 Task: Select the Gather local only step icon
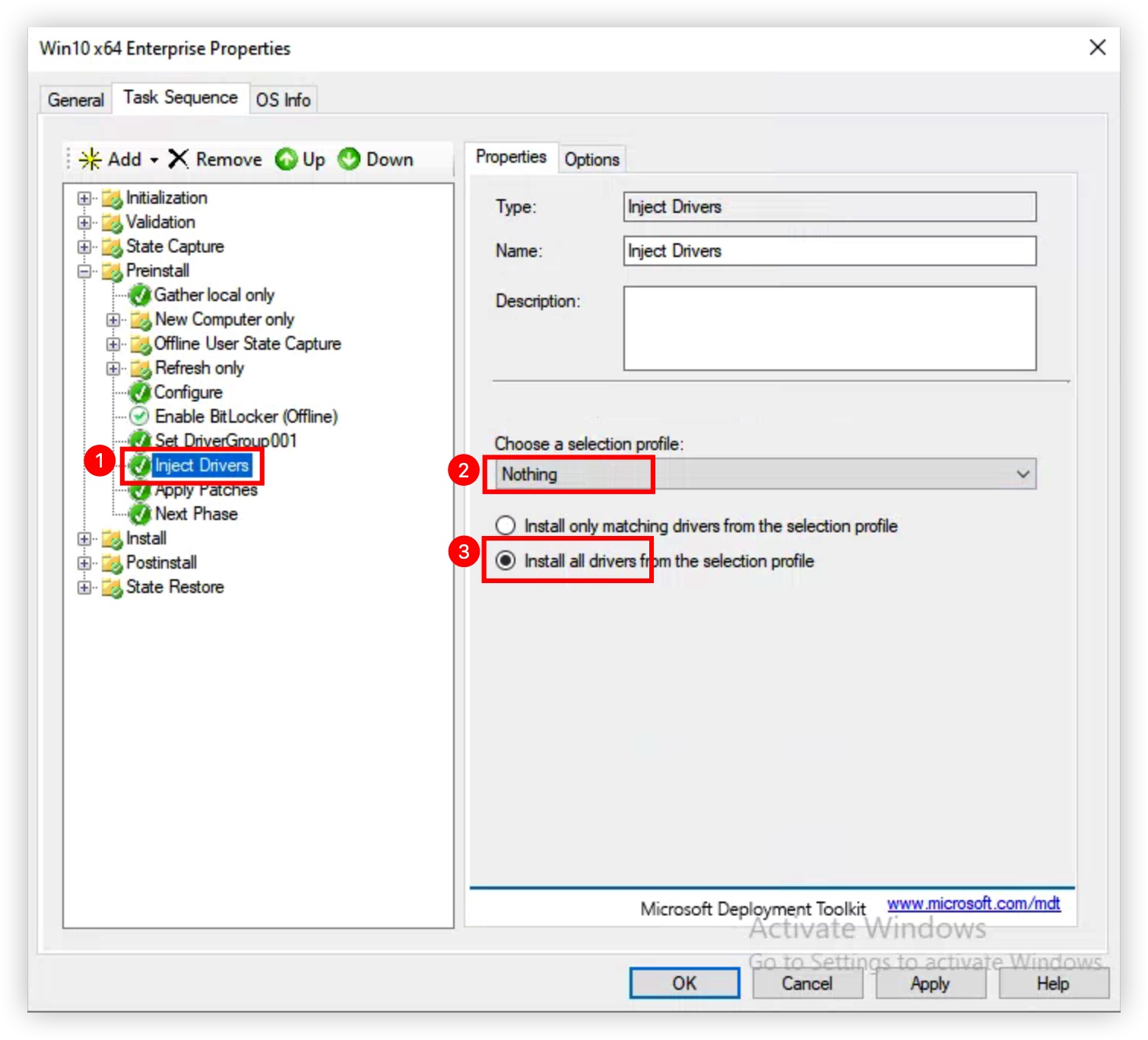[140, 295]
